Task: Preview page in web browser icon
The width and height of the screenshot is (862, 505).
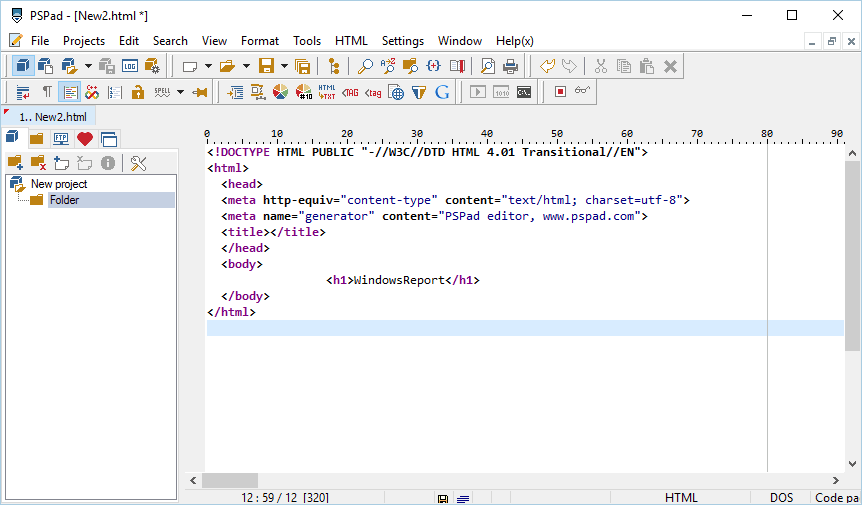Action: [396, 92]
